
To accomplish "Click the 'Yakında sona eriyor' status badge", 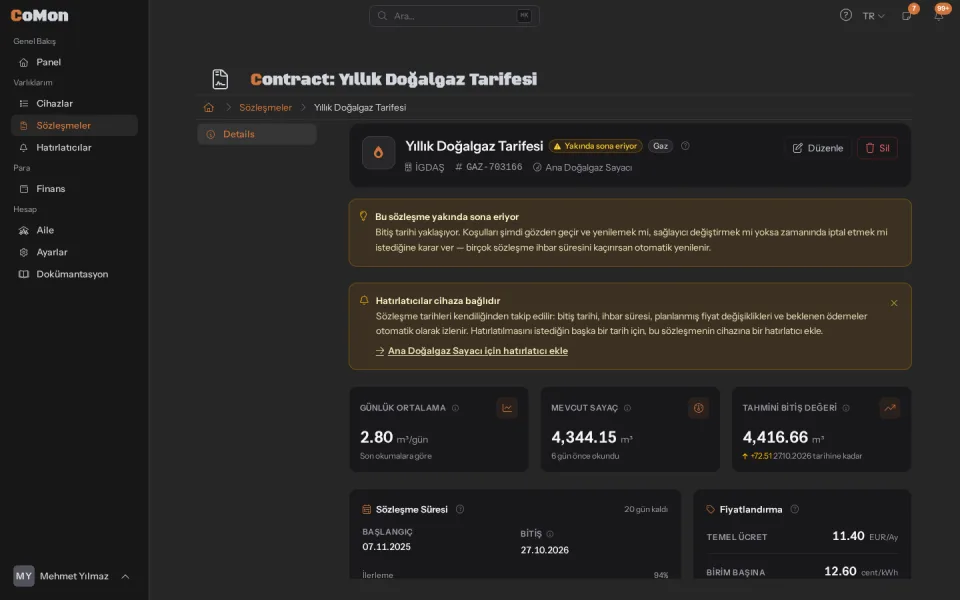I will pos(595,146).
